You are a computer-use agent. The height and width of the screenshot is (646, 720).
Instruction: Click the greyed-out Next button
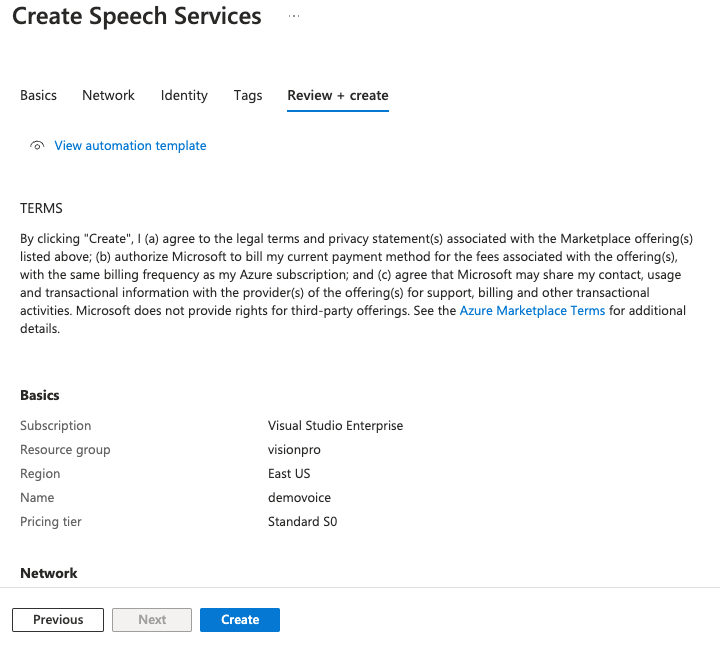152,620
